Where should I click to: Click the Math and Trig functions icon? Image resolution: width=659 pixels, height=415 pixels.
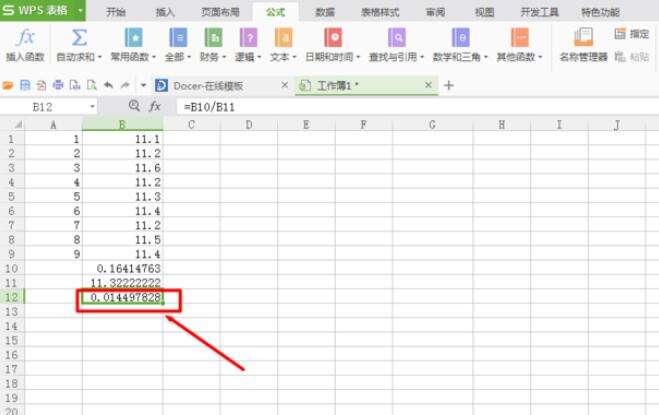(x=460, y=37)
